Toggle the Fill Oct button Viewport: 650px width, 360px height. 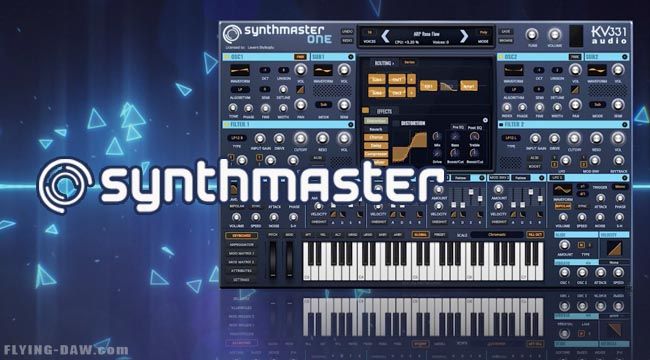[535, 235]
